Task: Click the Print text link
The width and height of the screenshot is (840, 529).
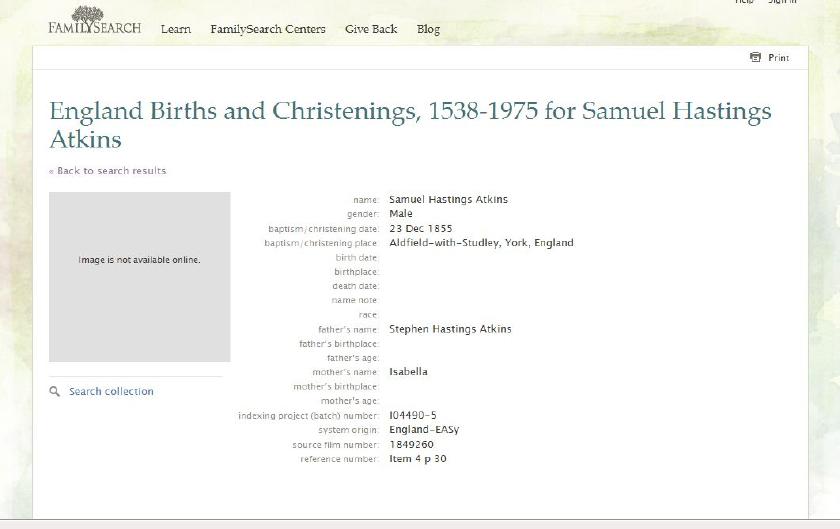Action: (778, 58)
